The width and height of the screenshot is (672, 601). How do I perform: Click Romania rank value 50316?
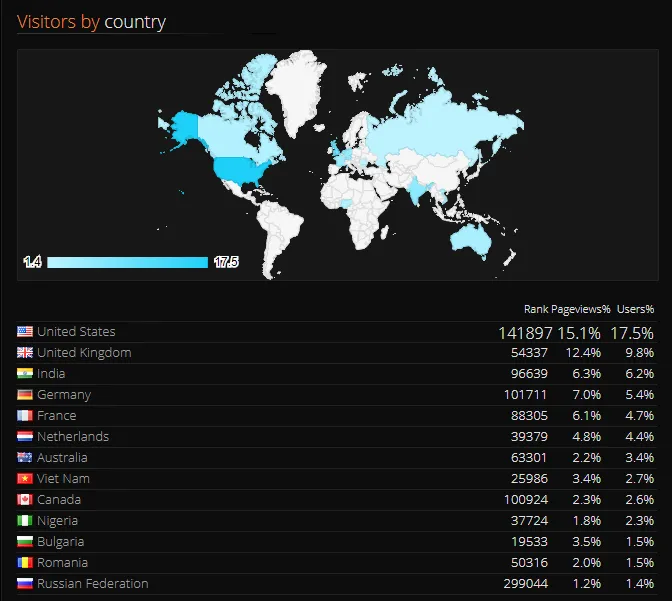[x=529, y=563]
